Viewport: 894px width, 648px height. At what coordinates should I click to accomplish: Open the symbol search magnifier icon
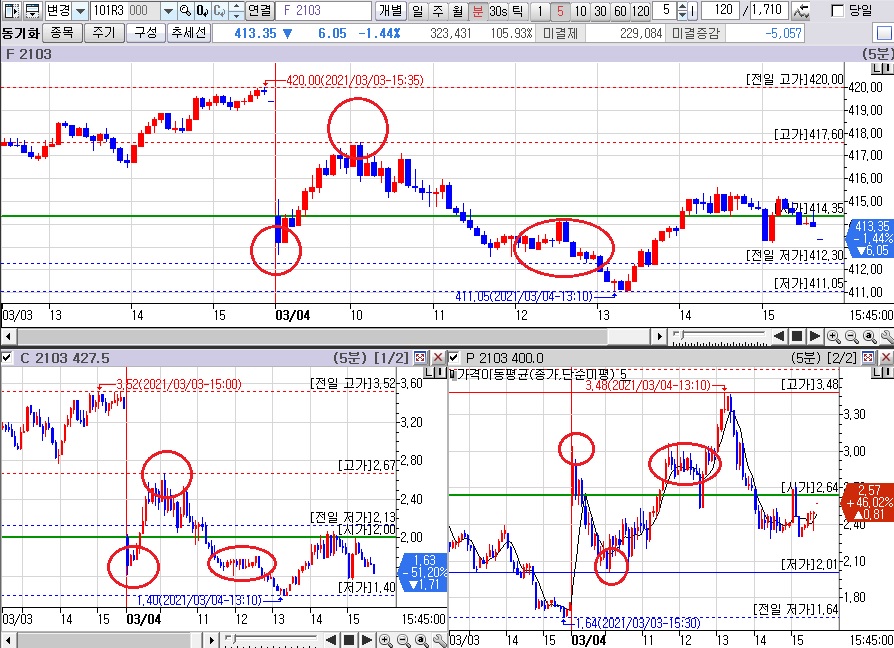pos(185,10)
